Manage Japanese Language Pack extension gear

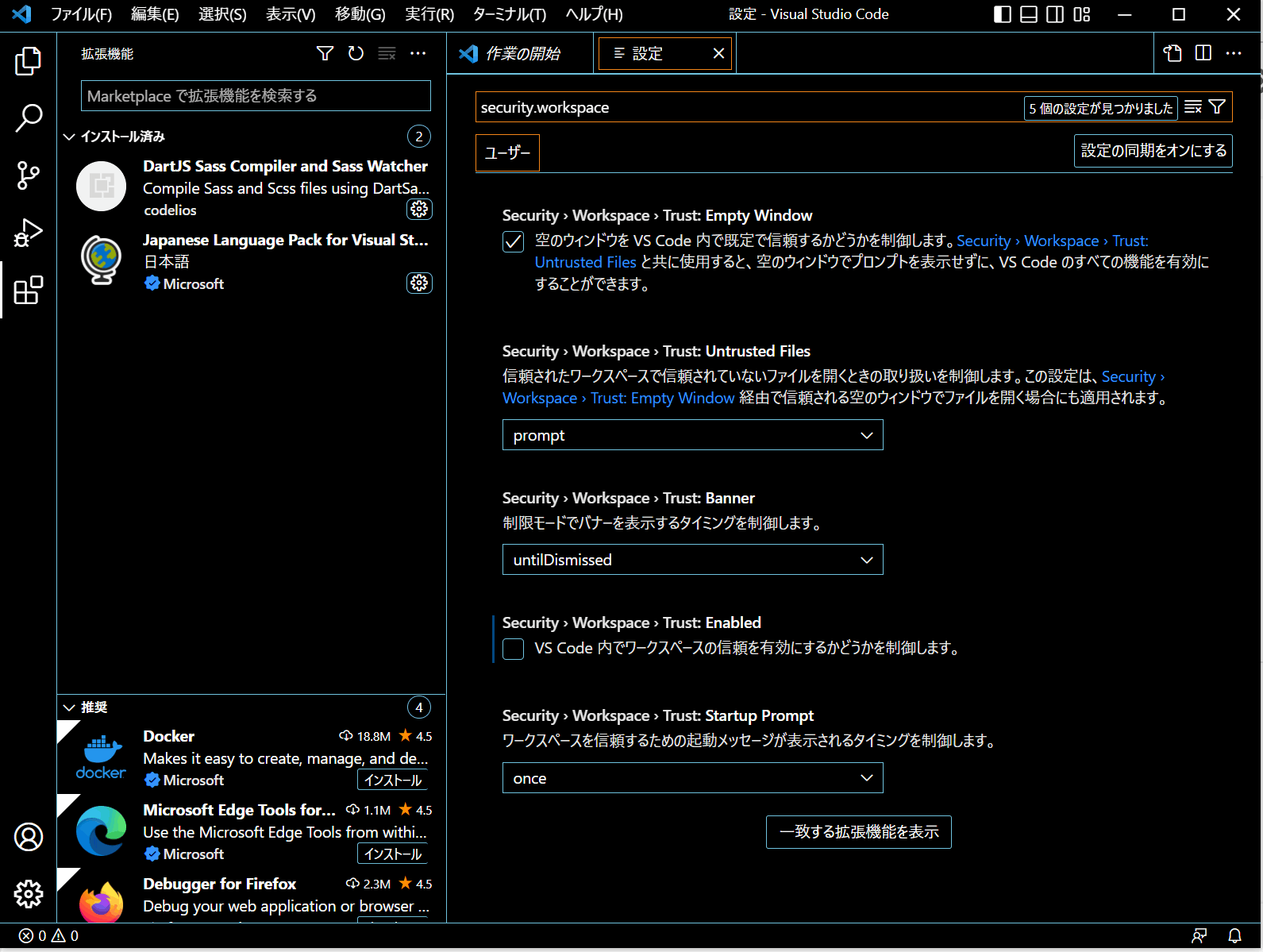(x=419, y=283)
